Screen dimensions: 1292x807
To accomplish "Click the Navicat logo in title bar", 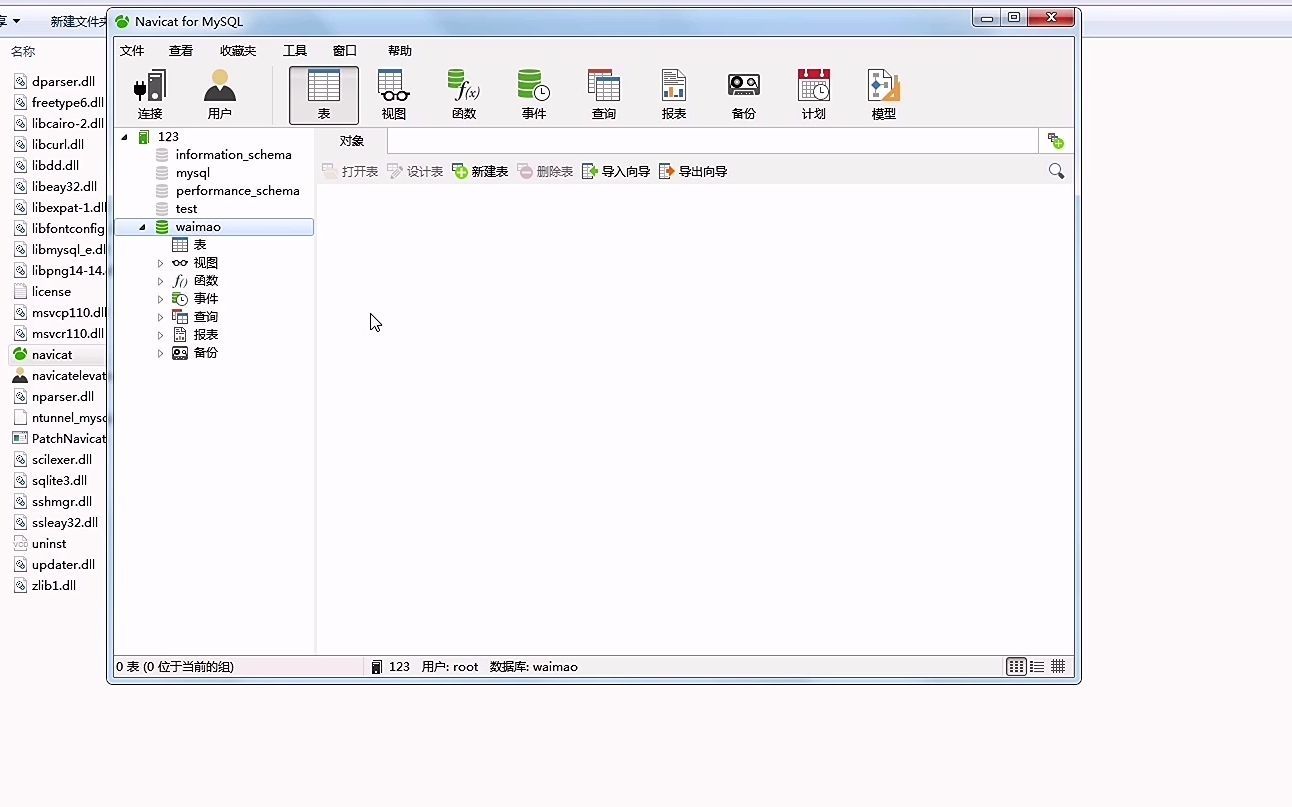I will [122, 21].
